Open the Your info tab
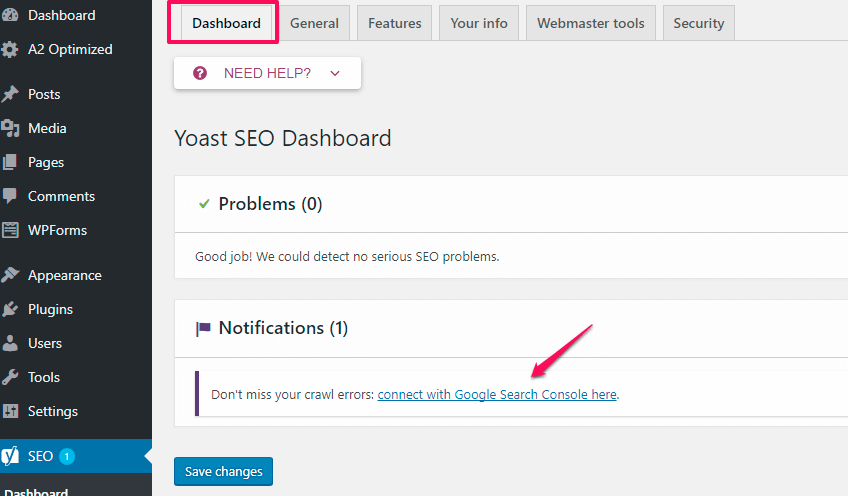Viewport: 848px width, 496px height. coord(479,23)
